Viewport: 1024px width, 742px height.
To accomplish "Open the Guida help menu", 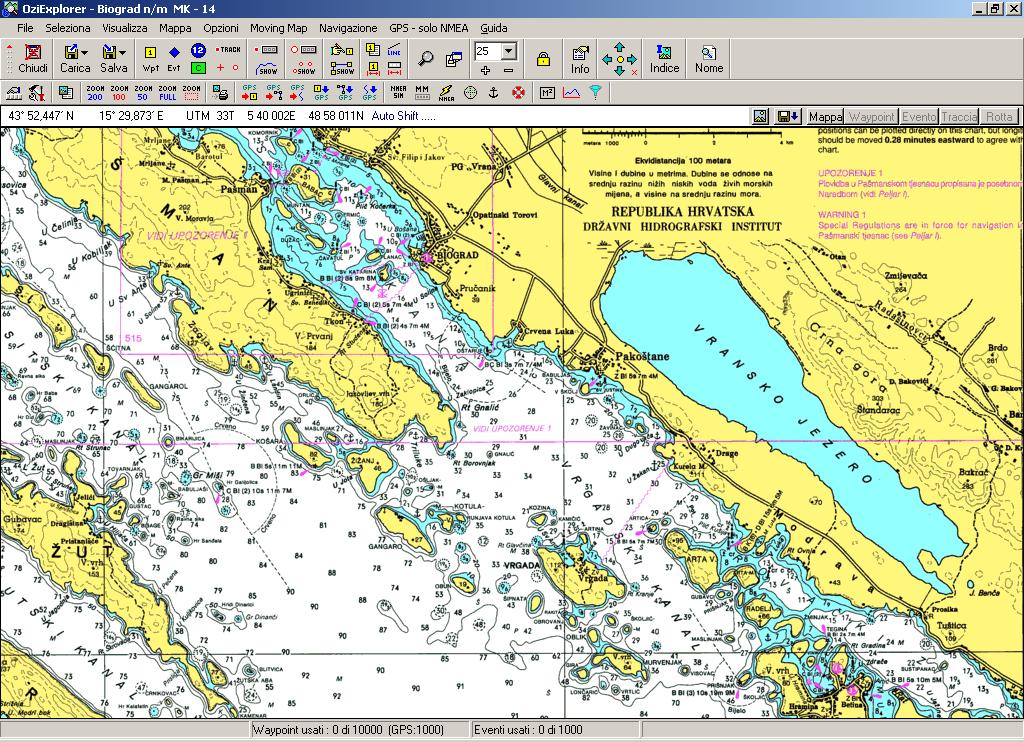I will tap(494, 28).
